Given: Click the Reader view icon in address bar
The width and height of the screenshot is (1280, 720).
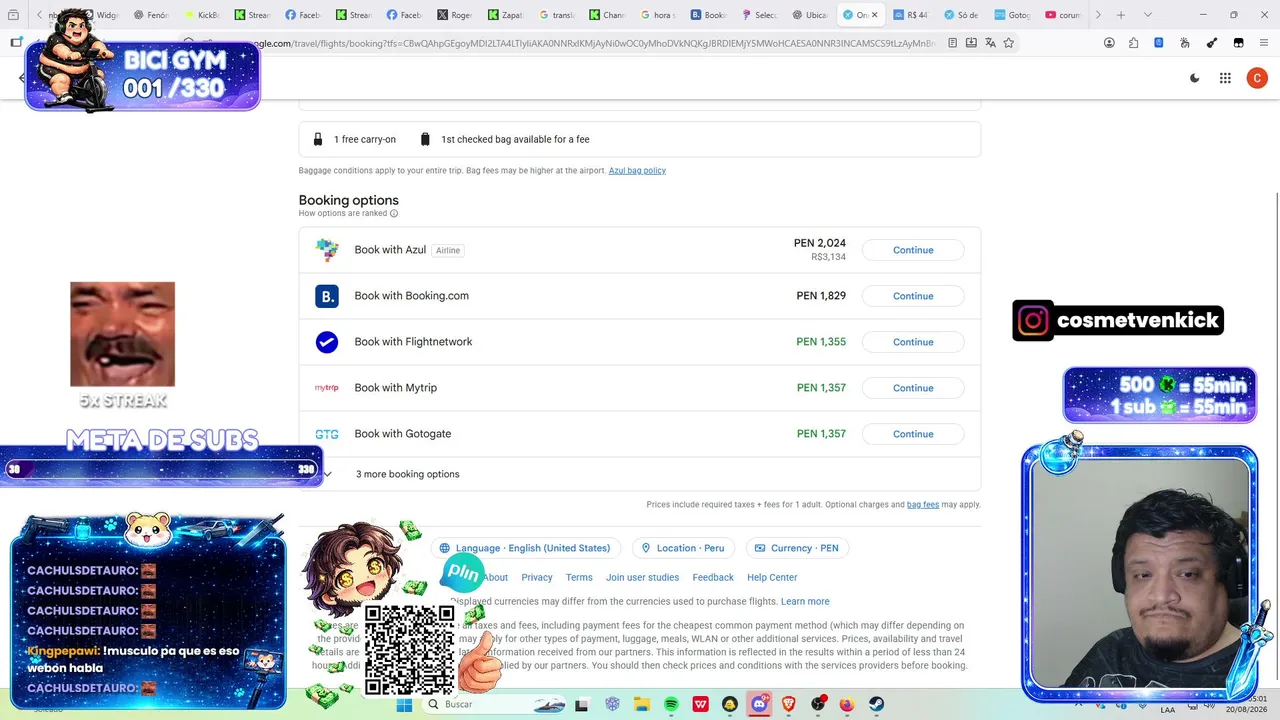Looking at the screenshot, I should (952, 43).
